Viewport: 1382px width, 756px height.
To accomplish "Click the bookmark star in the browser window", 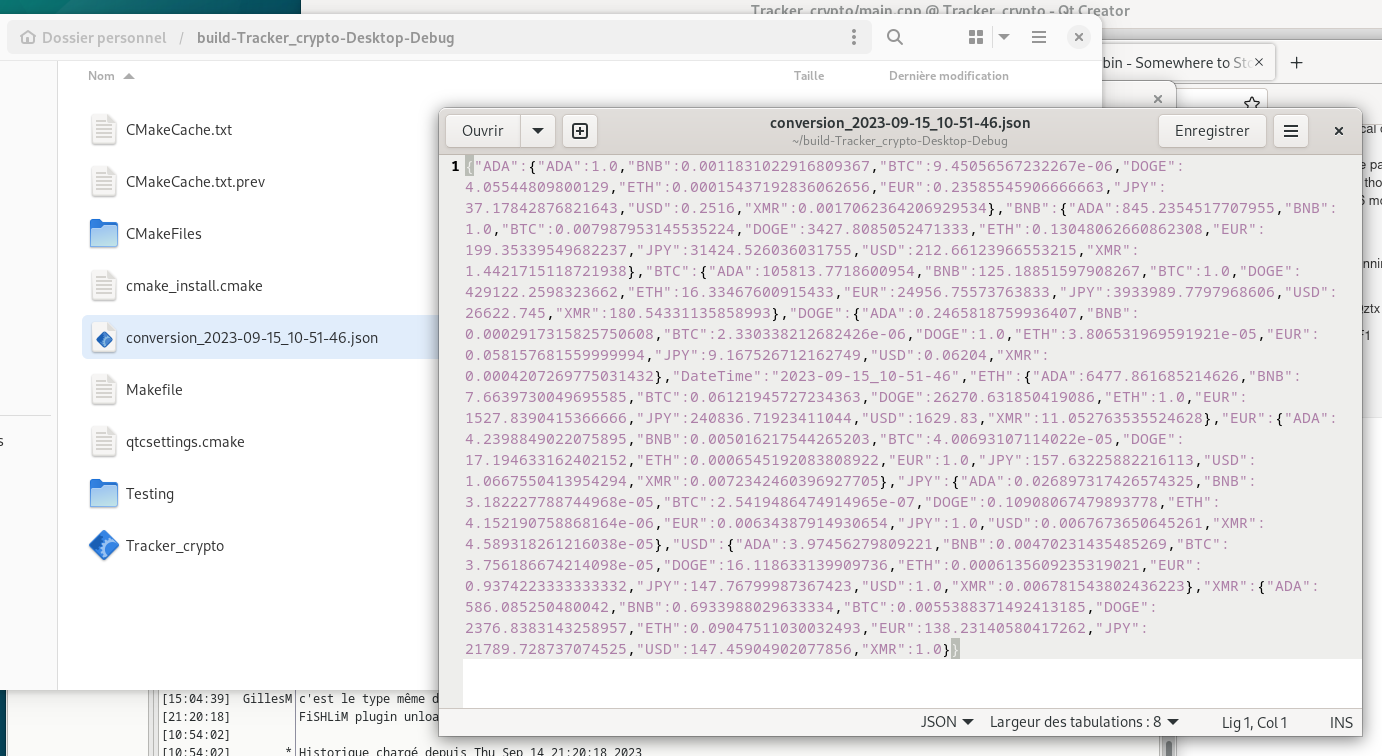I will (1251, 102).
